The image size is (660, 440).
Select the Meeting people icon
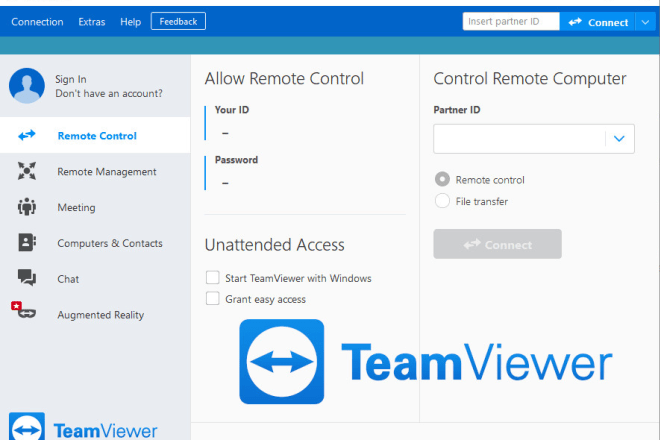pos(27,208)
